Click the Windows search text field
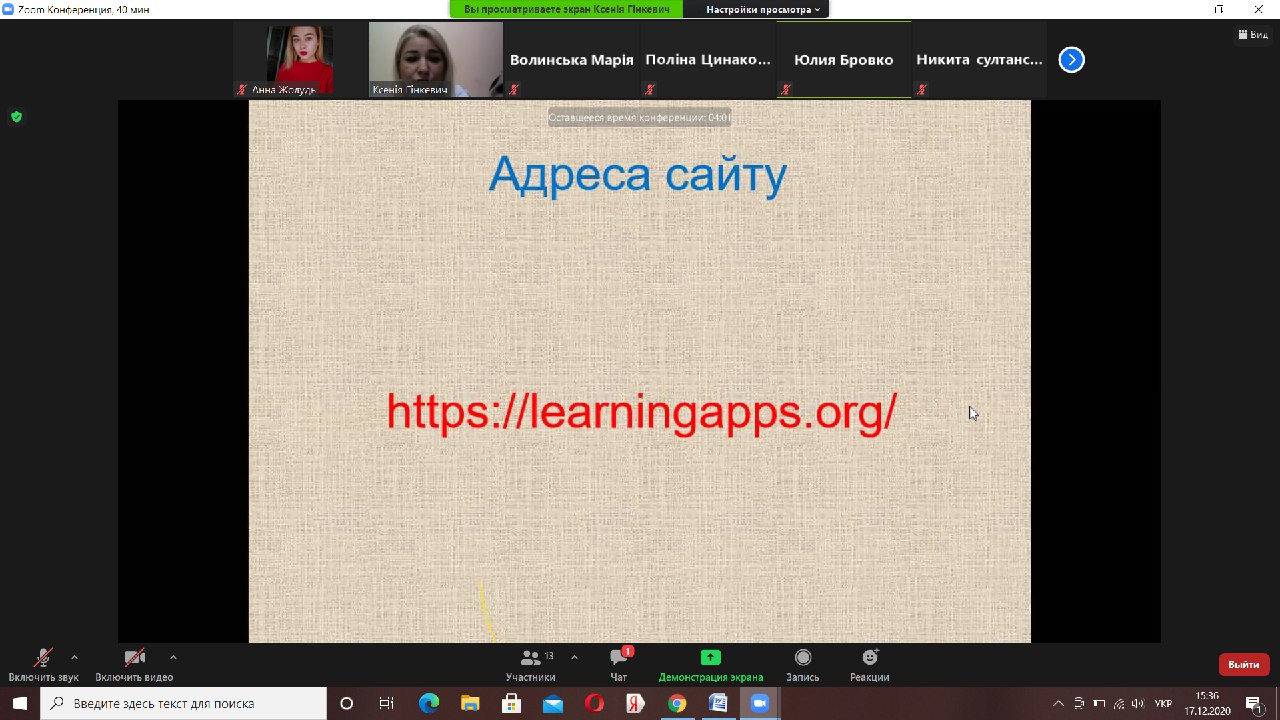 (190, 703)
